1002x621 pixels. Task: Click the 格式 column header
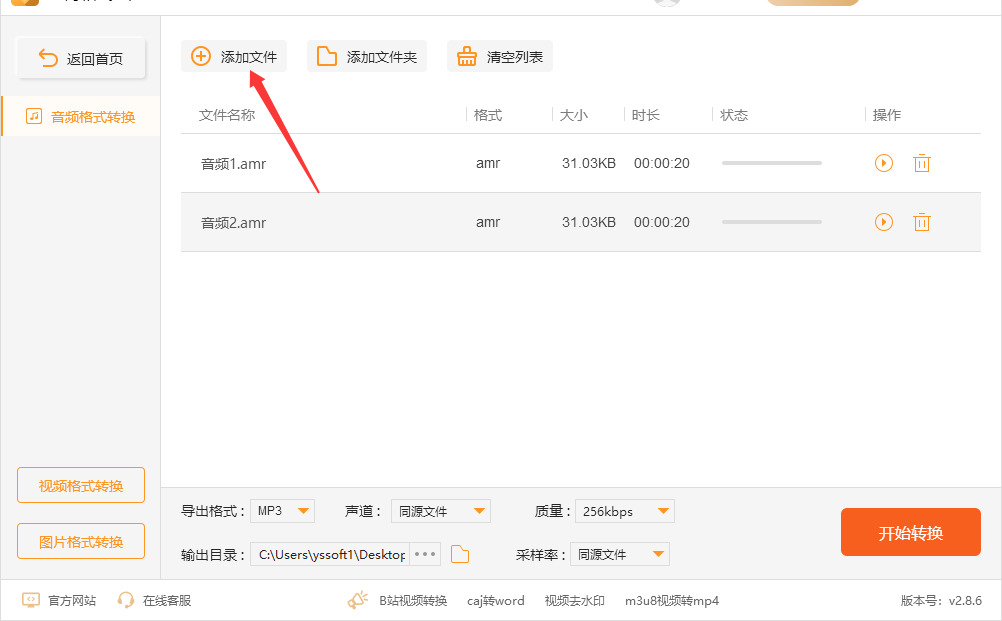coord(488,115)
